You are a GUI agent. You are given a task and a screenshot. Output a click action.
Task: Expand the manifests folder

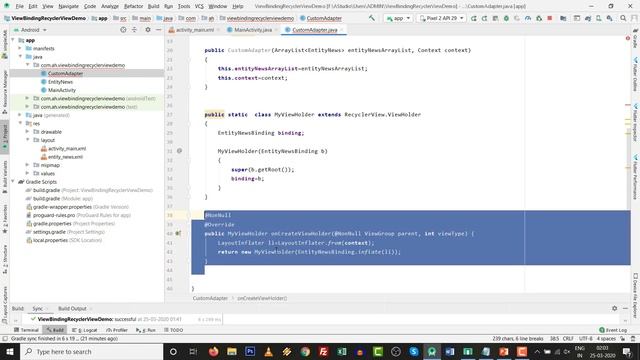20,48
